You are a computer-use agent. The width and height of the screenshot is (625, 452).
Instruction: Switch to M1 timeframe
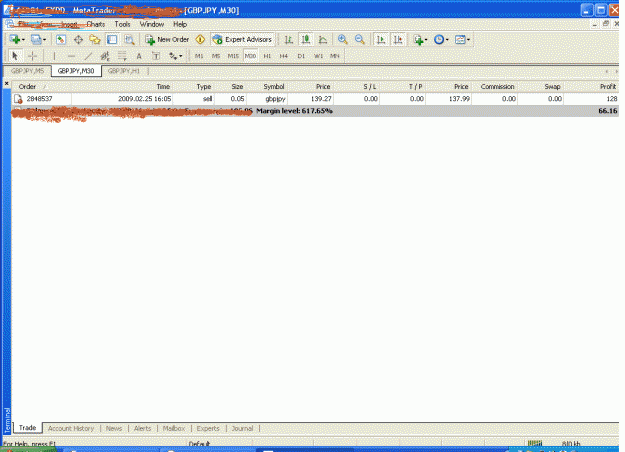(x=199, y=56)
